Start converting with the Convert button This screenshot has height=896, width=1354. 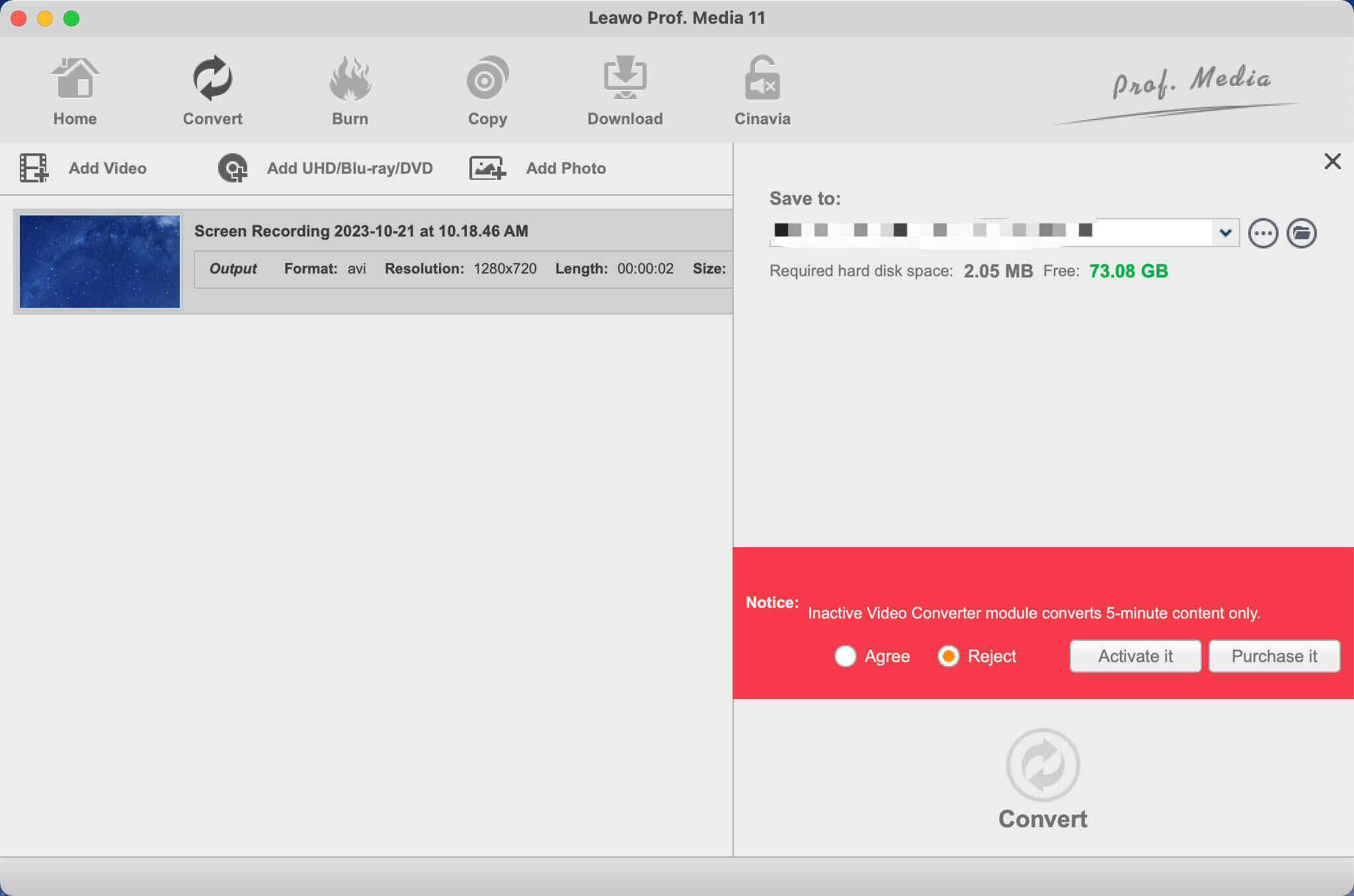pos(1043,780)
